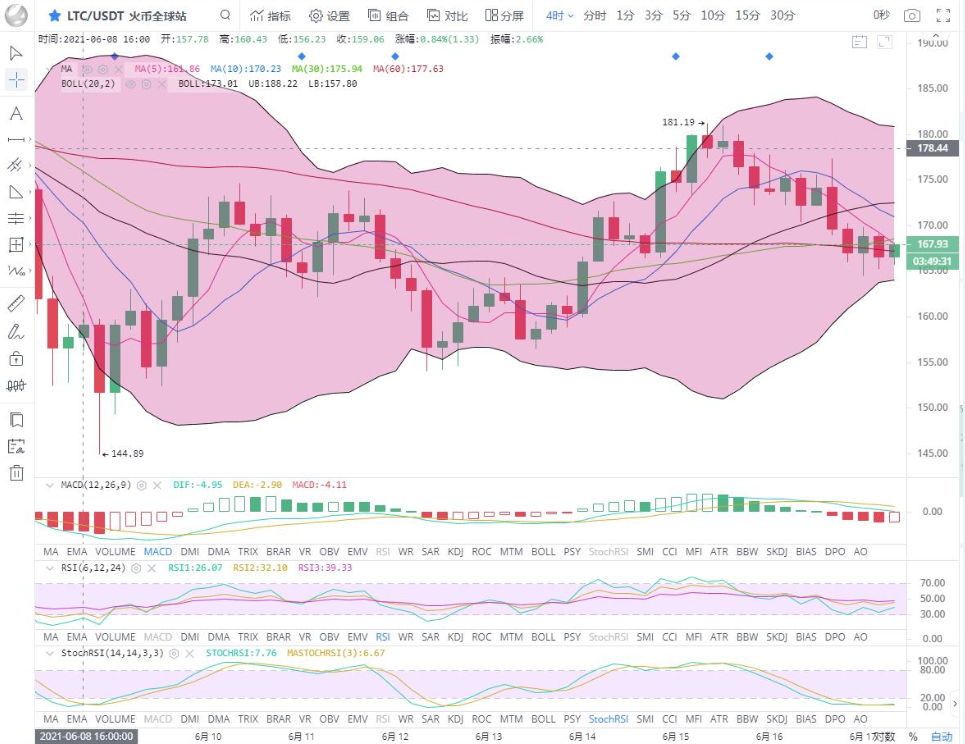Remove the StochRSI indicator with its X
The height and width of the screenshot is (744, 965).
click(192, 653)
